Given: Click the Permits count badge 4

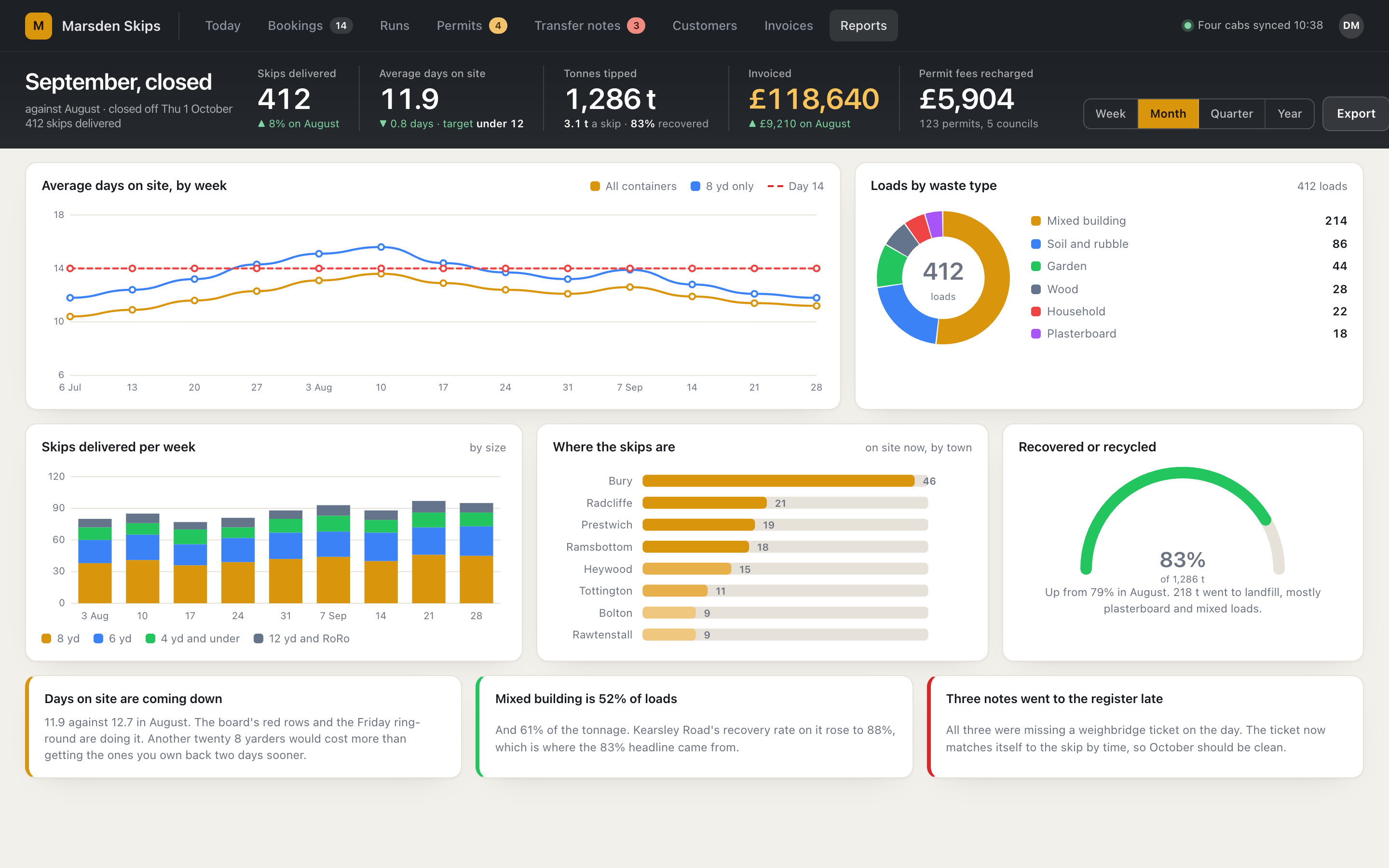Looking at the screenshot, I should coord(498,26).
